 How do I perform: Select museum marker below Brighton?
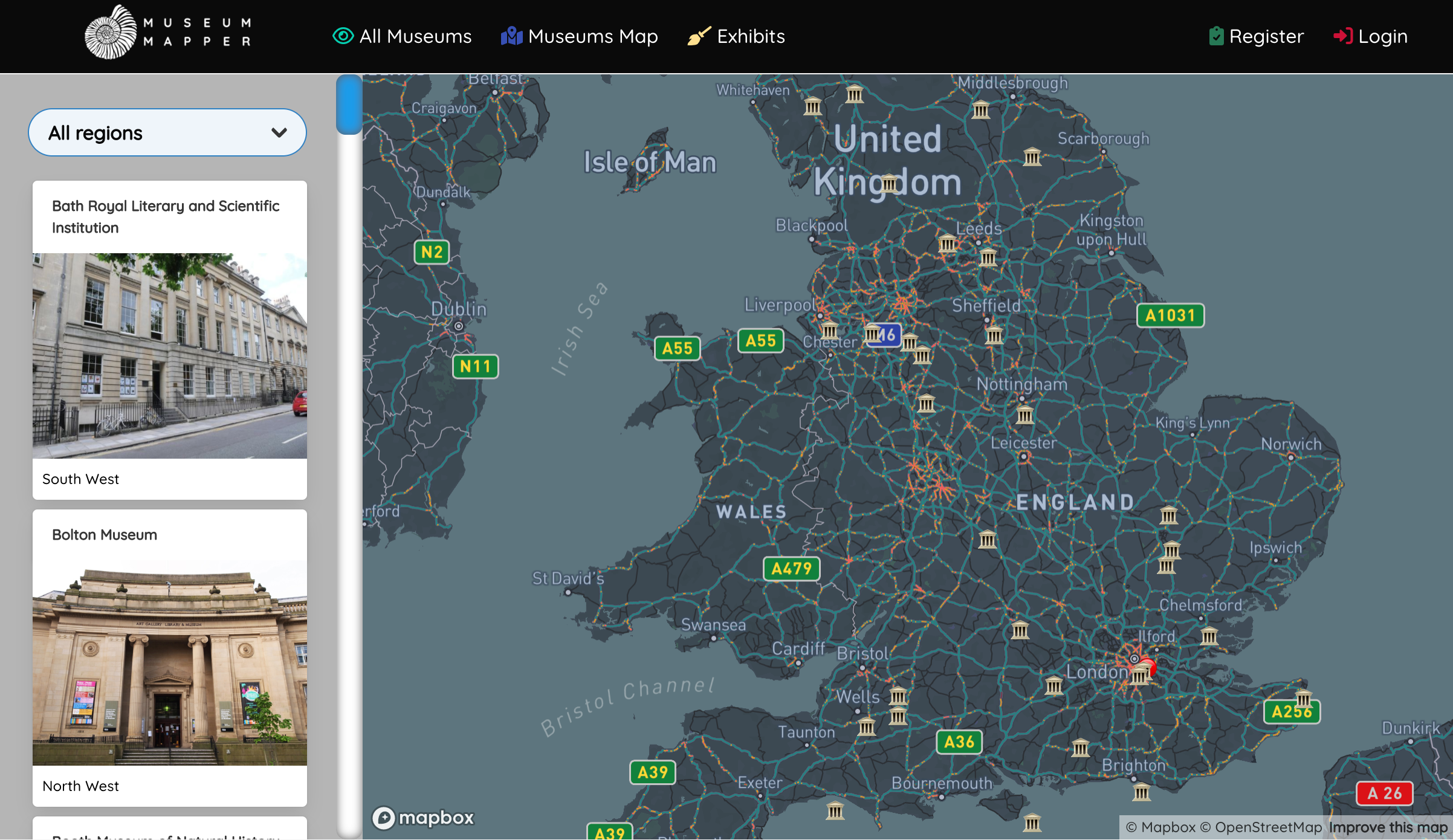(x=1141, y=791)
